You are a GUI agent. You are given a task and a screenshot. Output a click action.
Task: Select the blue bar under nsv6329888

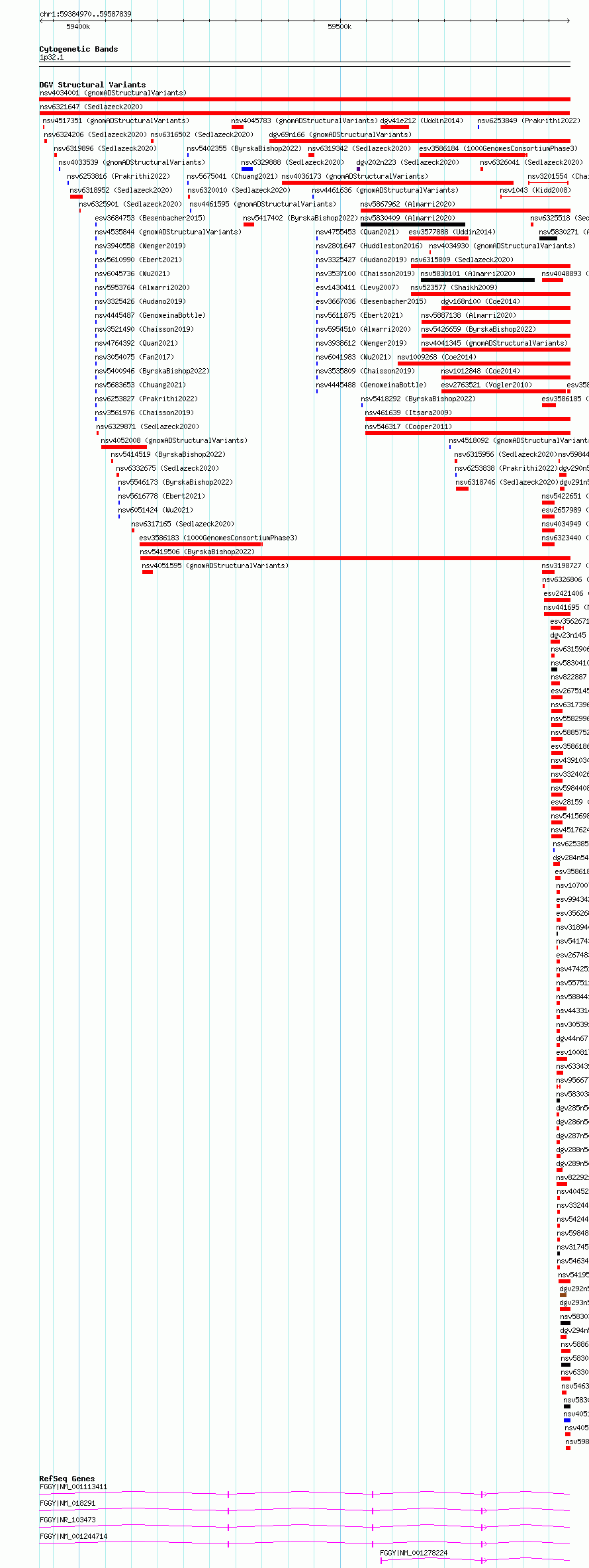click(x=247, y=169)
